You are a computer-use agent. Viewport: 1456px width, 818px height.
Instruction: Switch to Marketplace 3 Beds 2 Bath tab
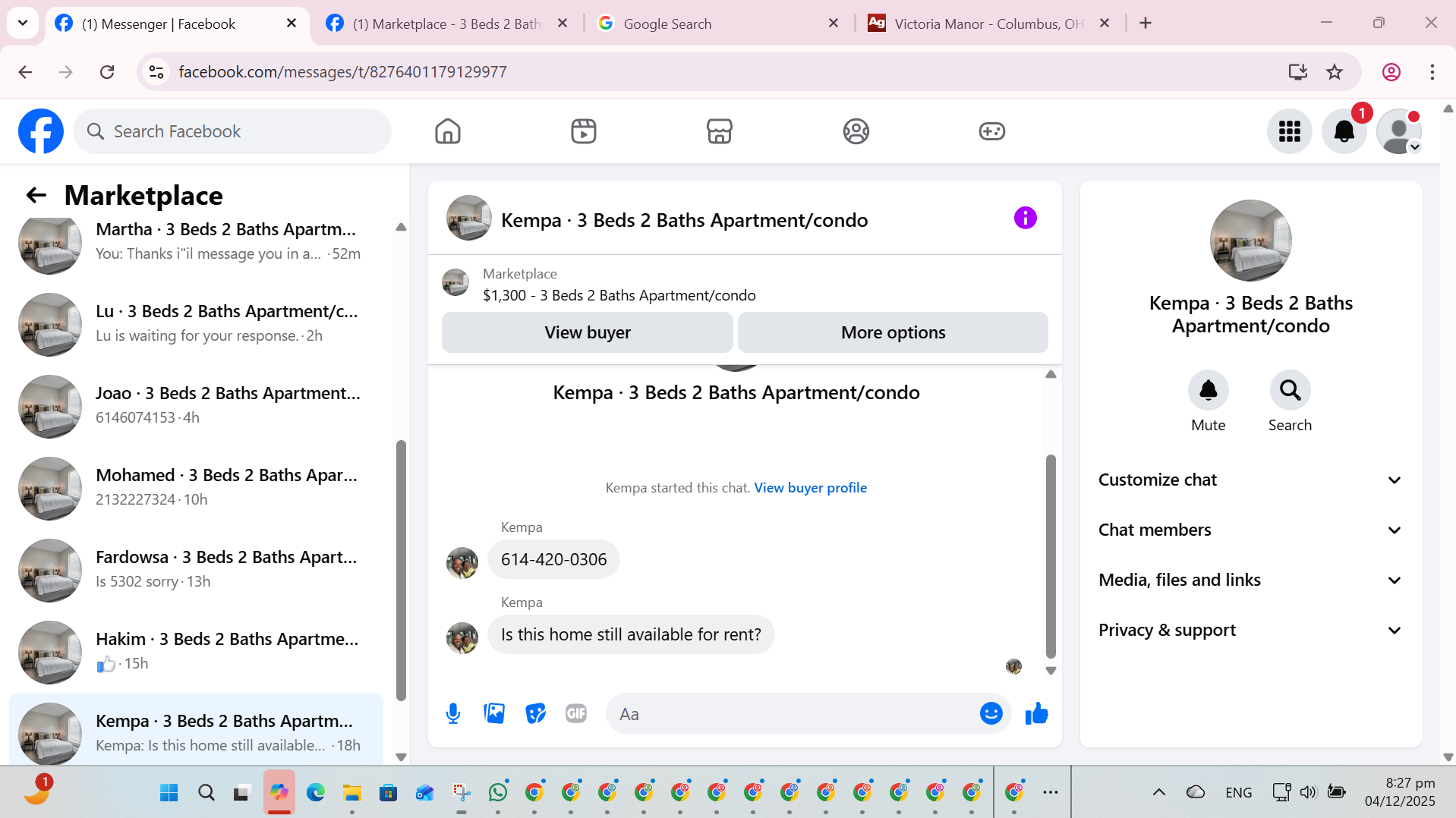click(448, 24)
